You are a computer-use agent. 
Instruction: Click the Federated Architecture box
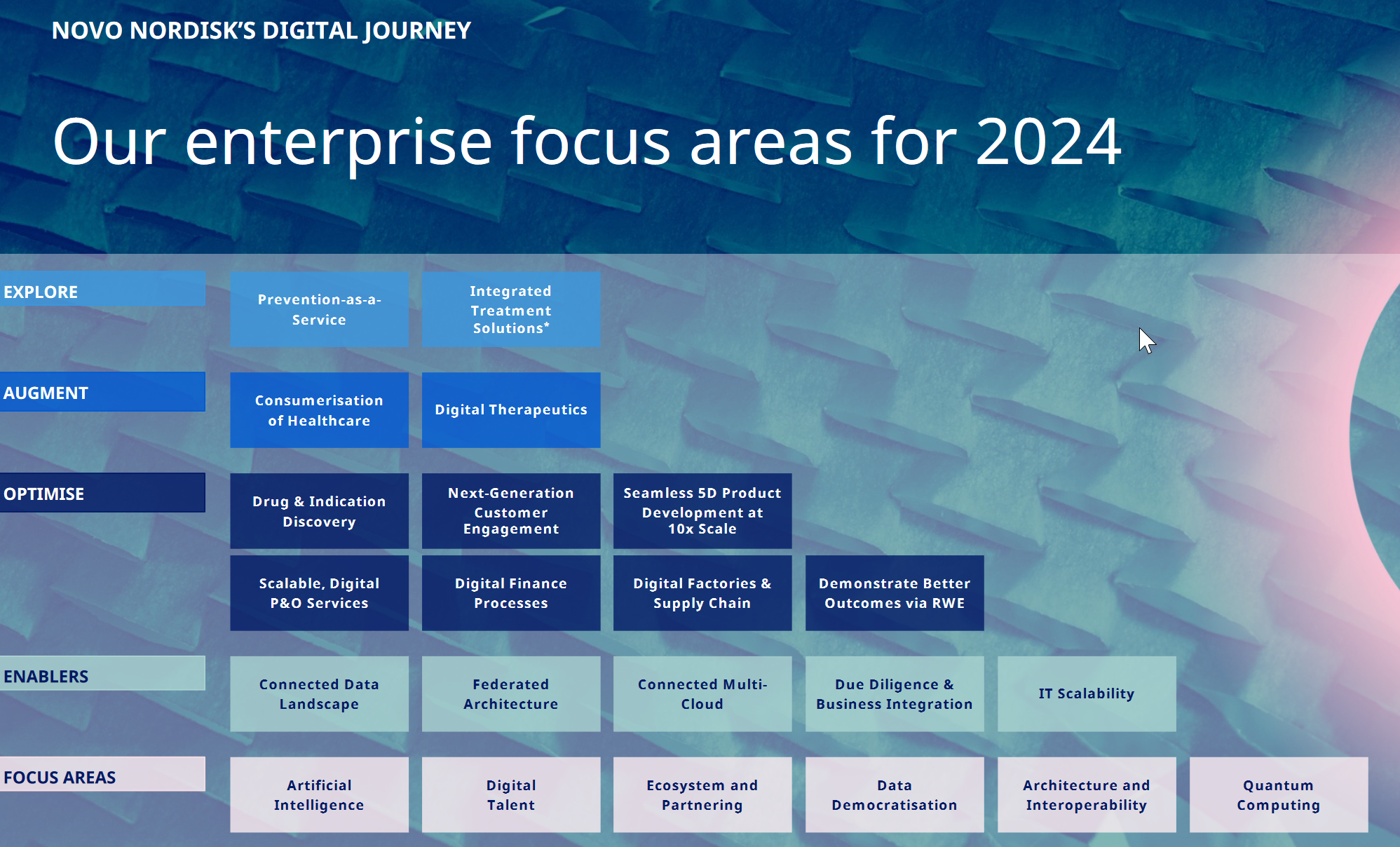pos(510,694)
